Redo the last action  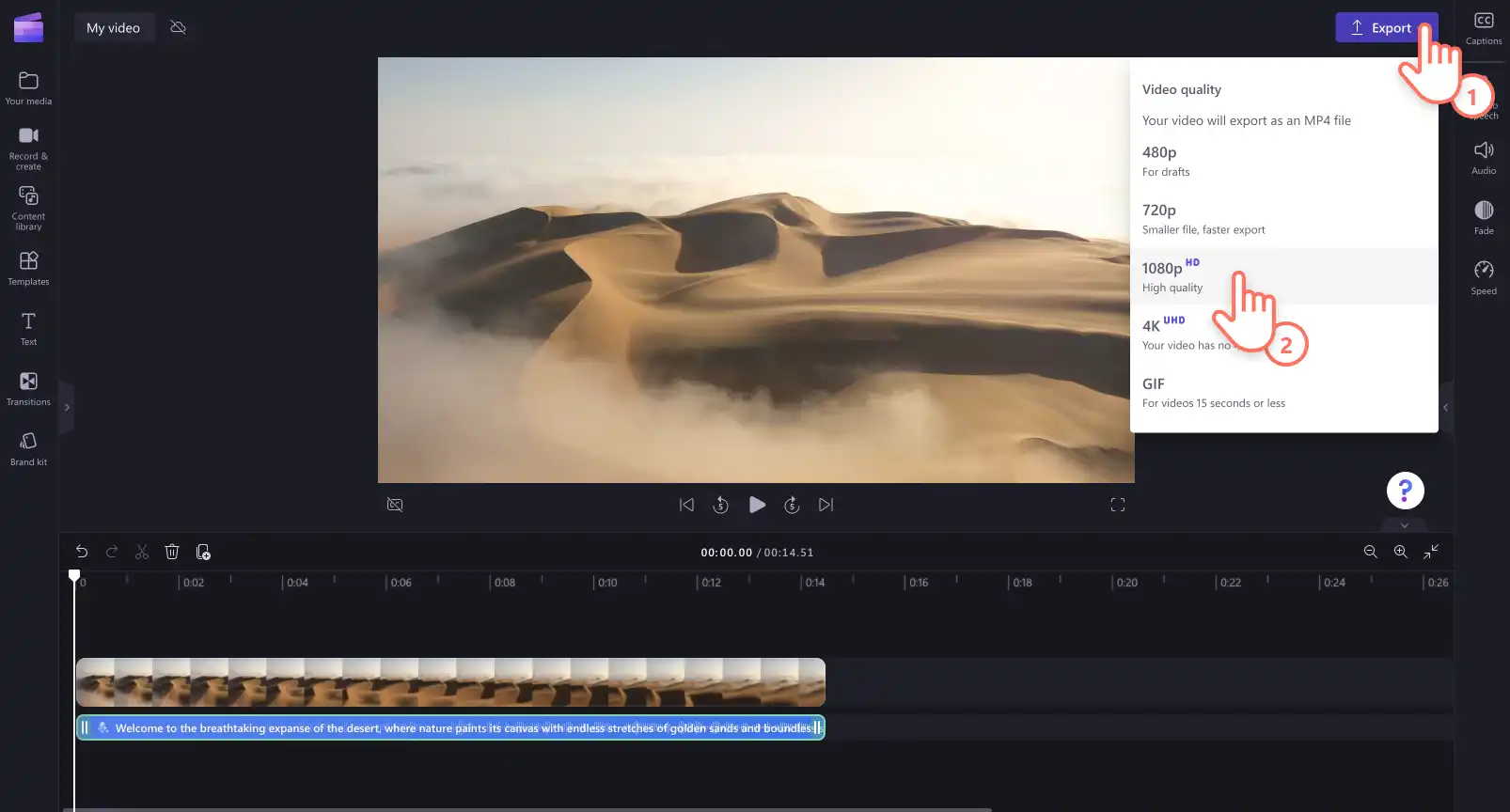click(112, 552)
